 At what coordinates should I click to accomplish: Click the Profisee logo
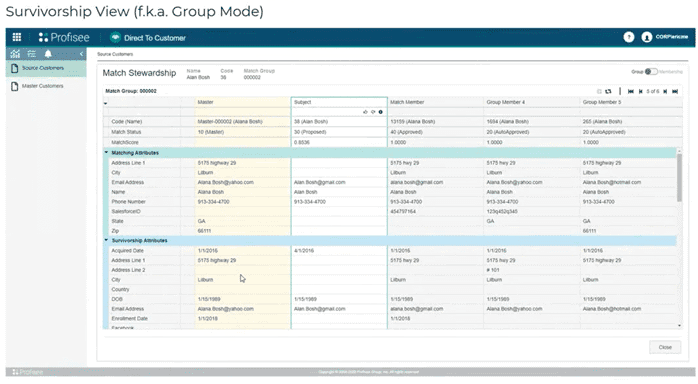[64, 37]
